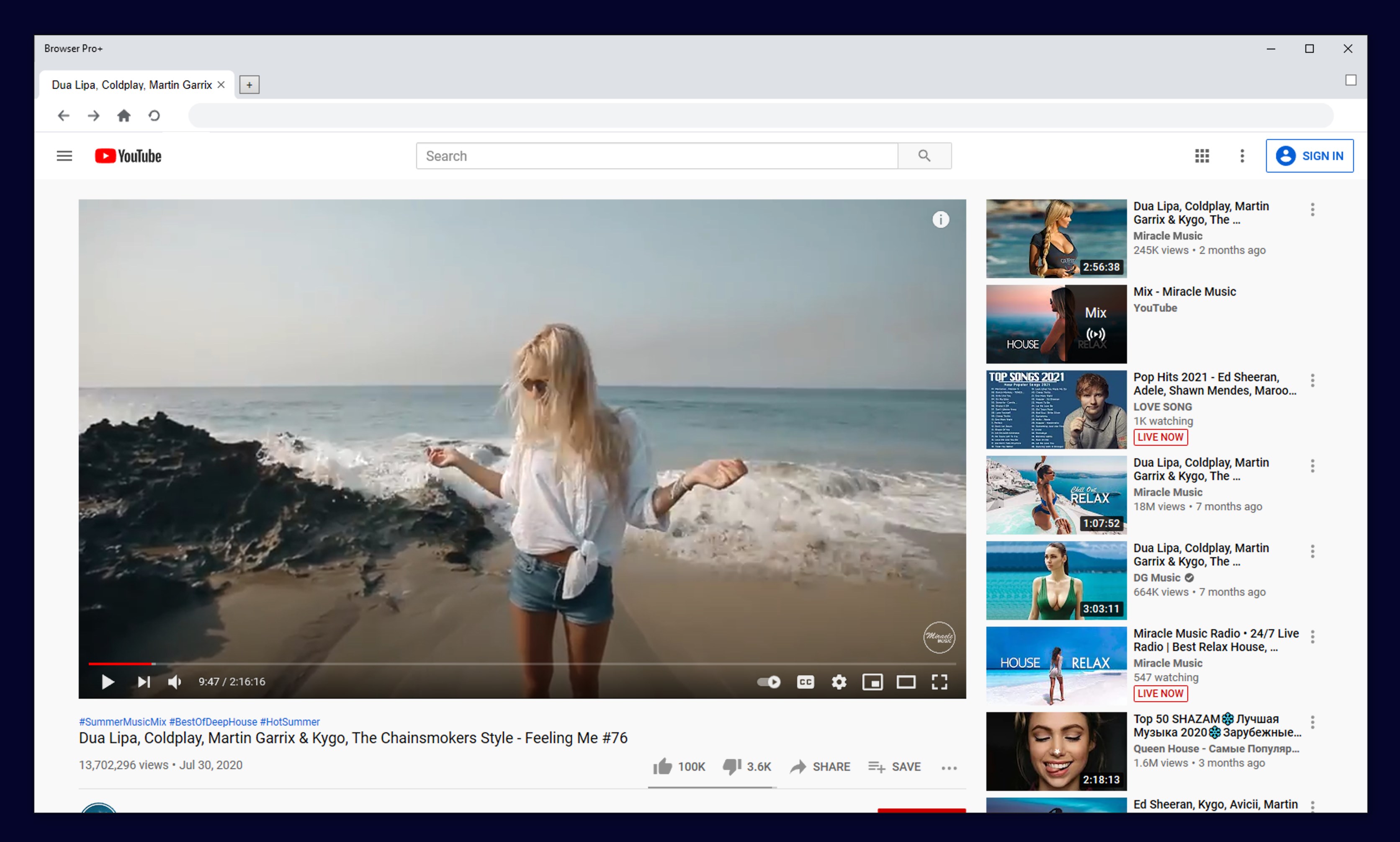The width and height of the screenshot is (1400, 842).
Task: Enable closed captions
Action: click(x=806, y=682)
